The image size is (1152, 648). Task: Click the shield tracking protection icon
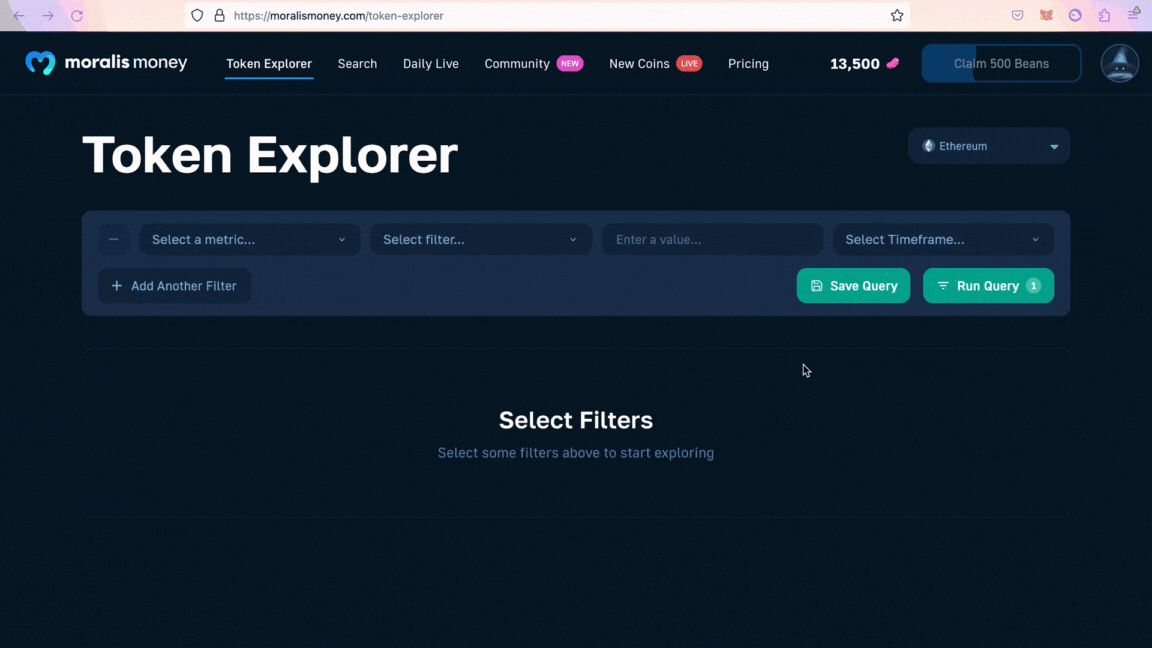[x=197, y=15]
